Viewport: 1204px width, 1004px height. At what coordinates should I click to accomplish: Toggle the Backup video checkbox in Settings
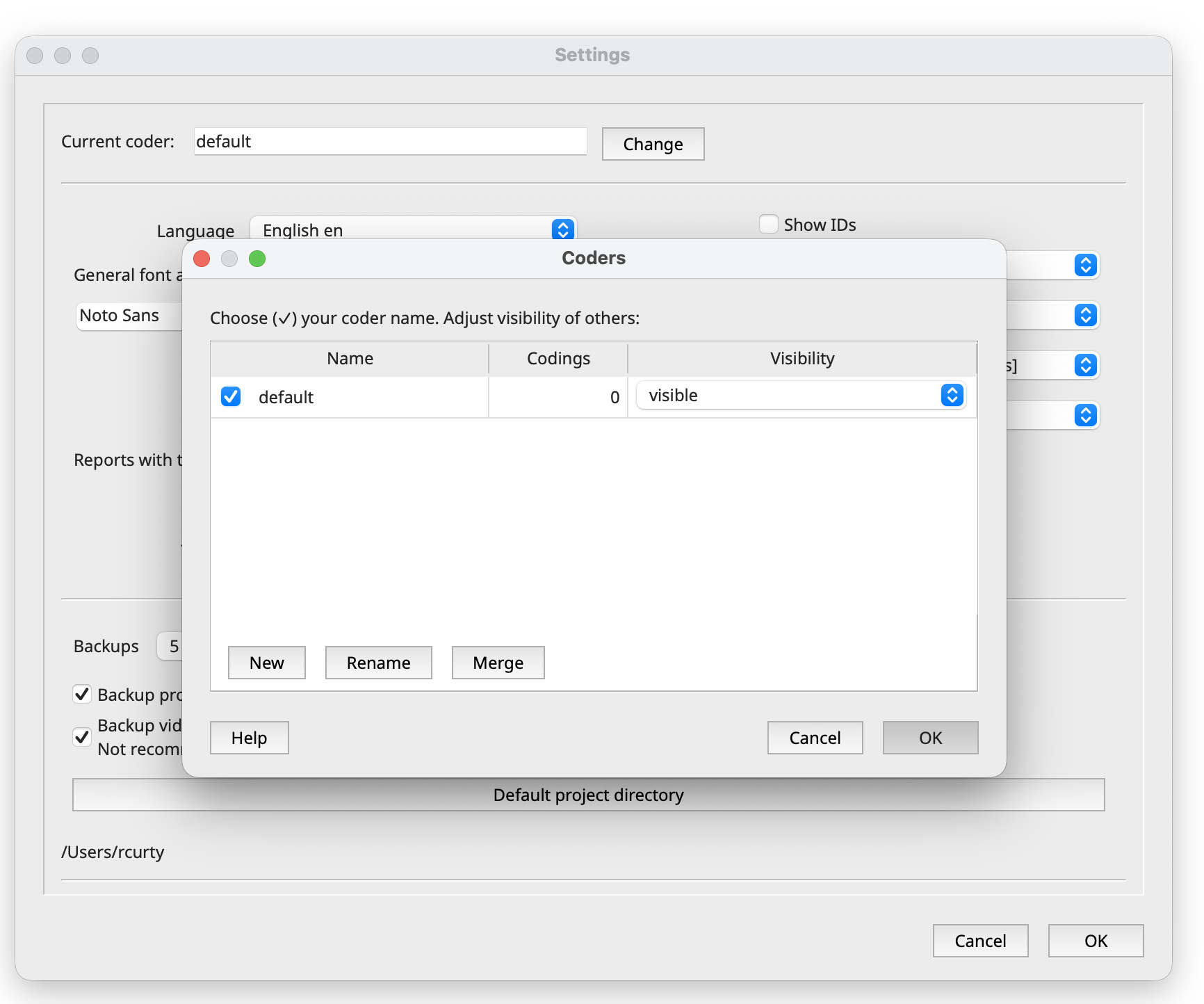pos(82,736)
